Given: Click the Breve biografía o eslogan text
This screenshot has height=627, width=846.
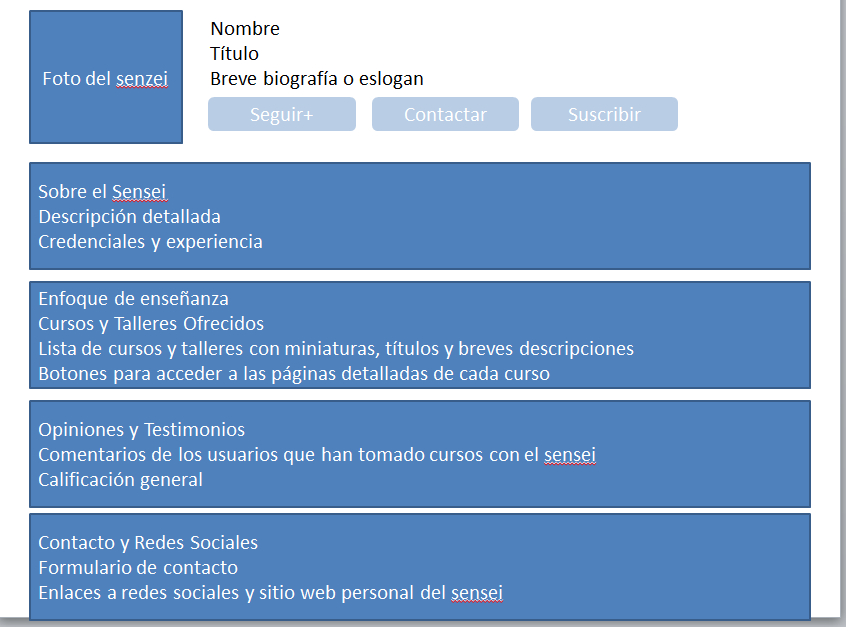Looking at the screenshot, I should coord(316,79).
